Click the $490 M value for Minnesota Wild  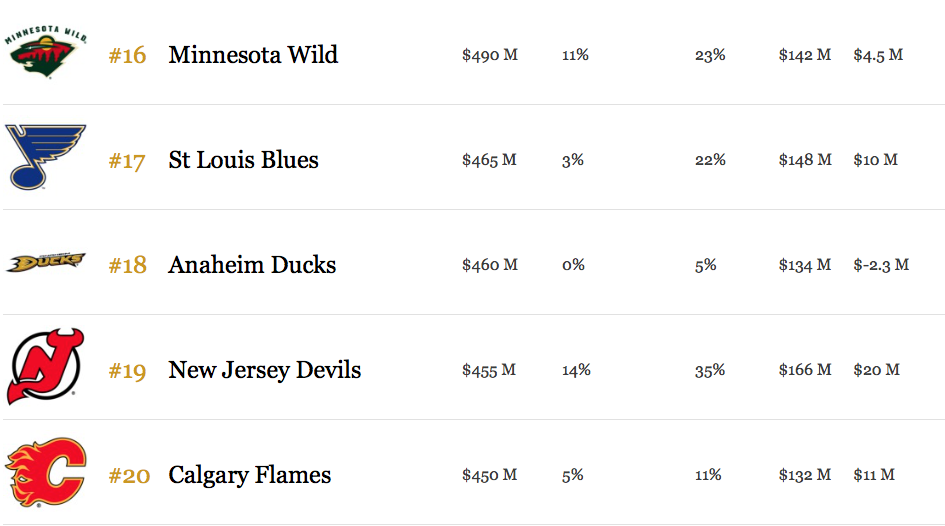click(490, 55)
